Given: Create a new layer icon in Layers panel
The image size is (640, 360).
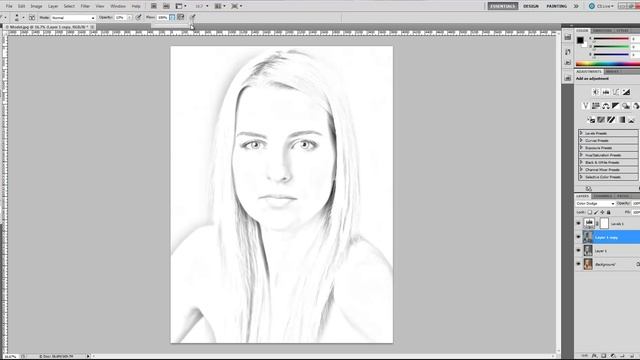Looking at the screenshot, I should 632,356.
